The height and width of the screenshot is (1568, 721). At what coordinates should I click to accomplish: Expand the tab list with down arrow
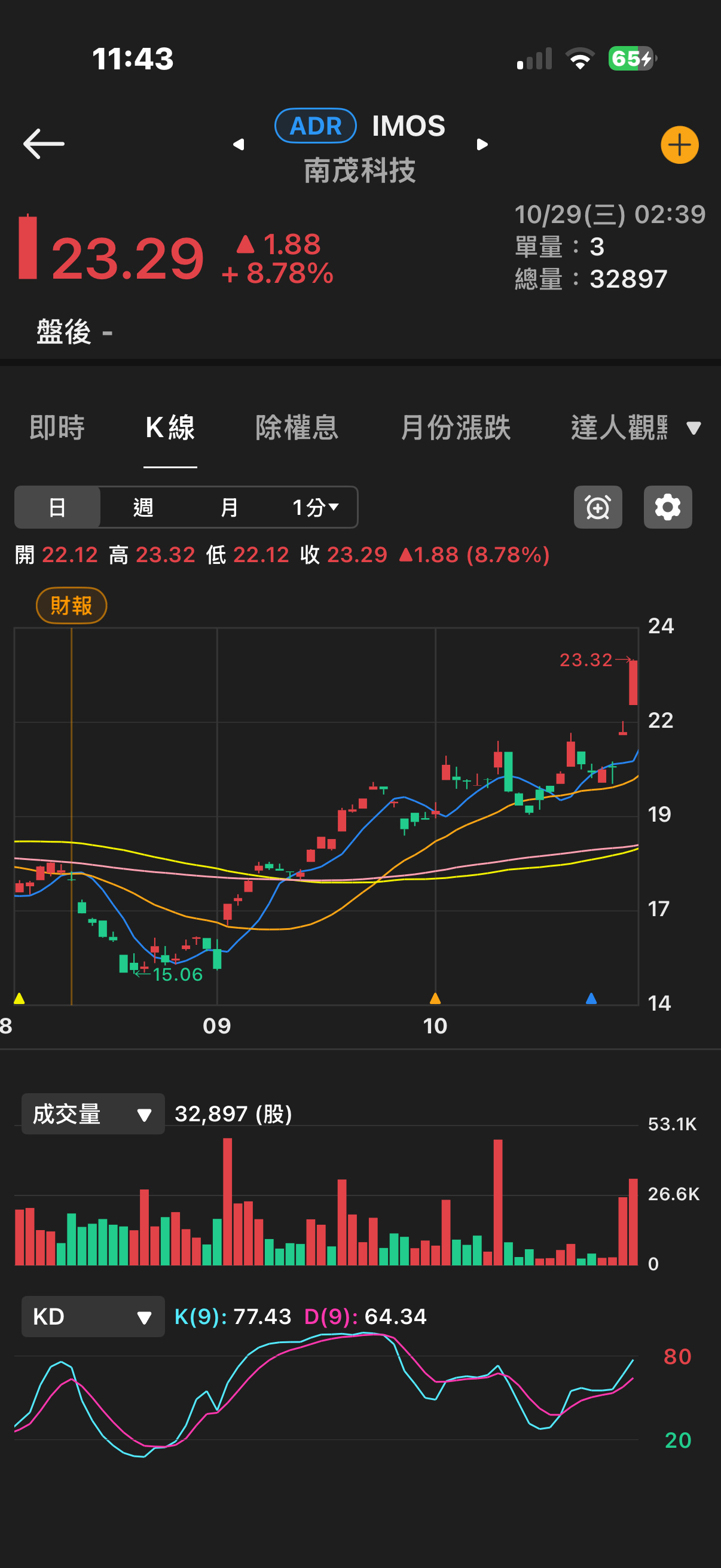[693, 428]
